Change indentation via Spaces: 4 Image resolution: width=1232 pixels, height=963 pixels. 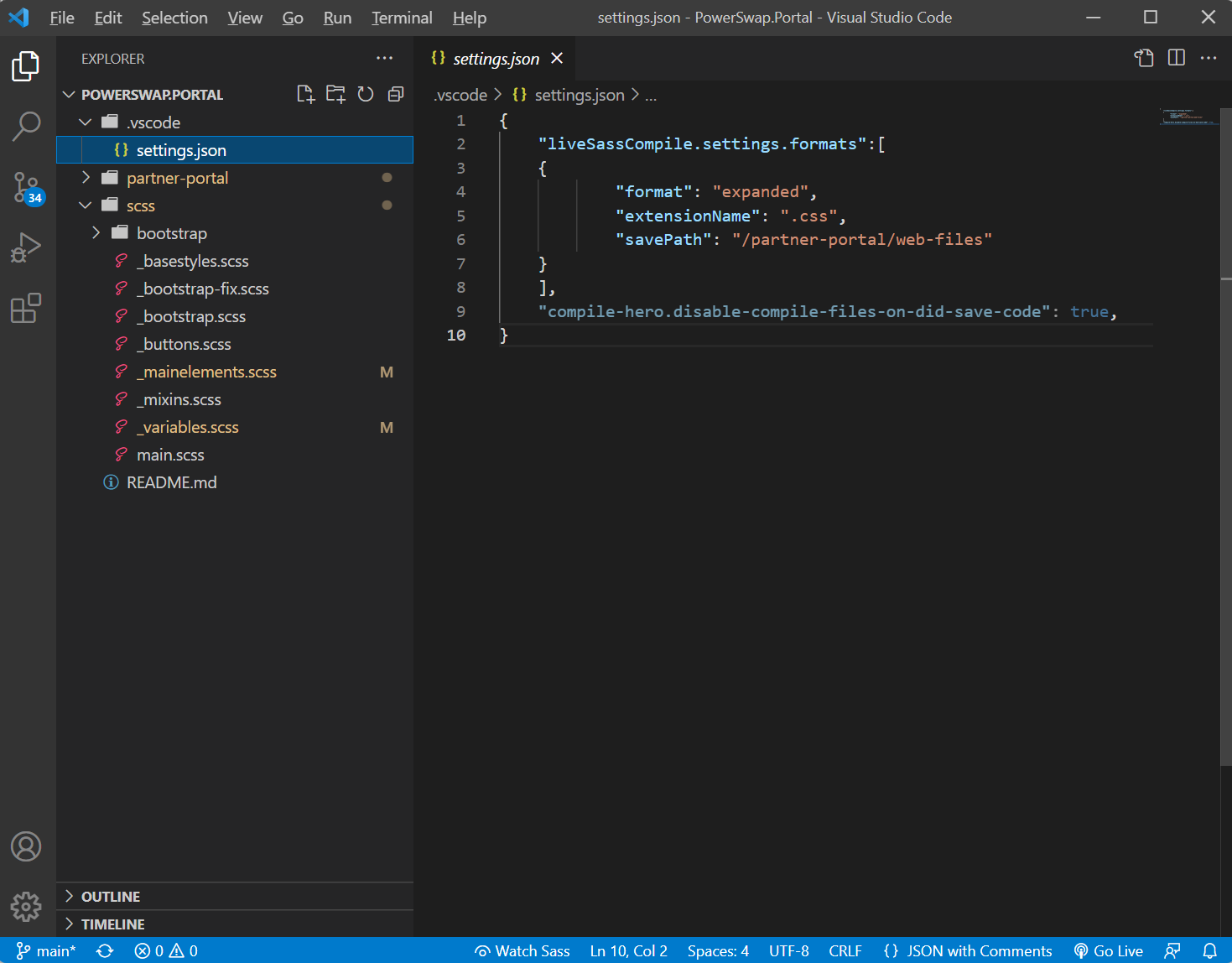pos(718,950)
